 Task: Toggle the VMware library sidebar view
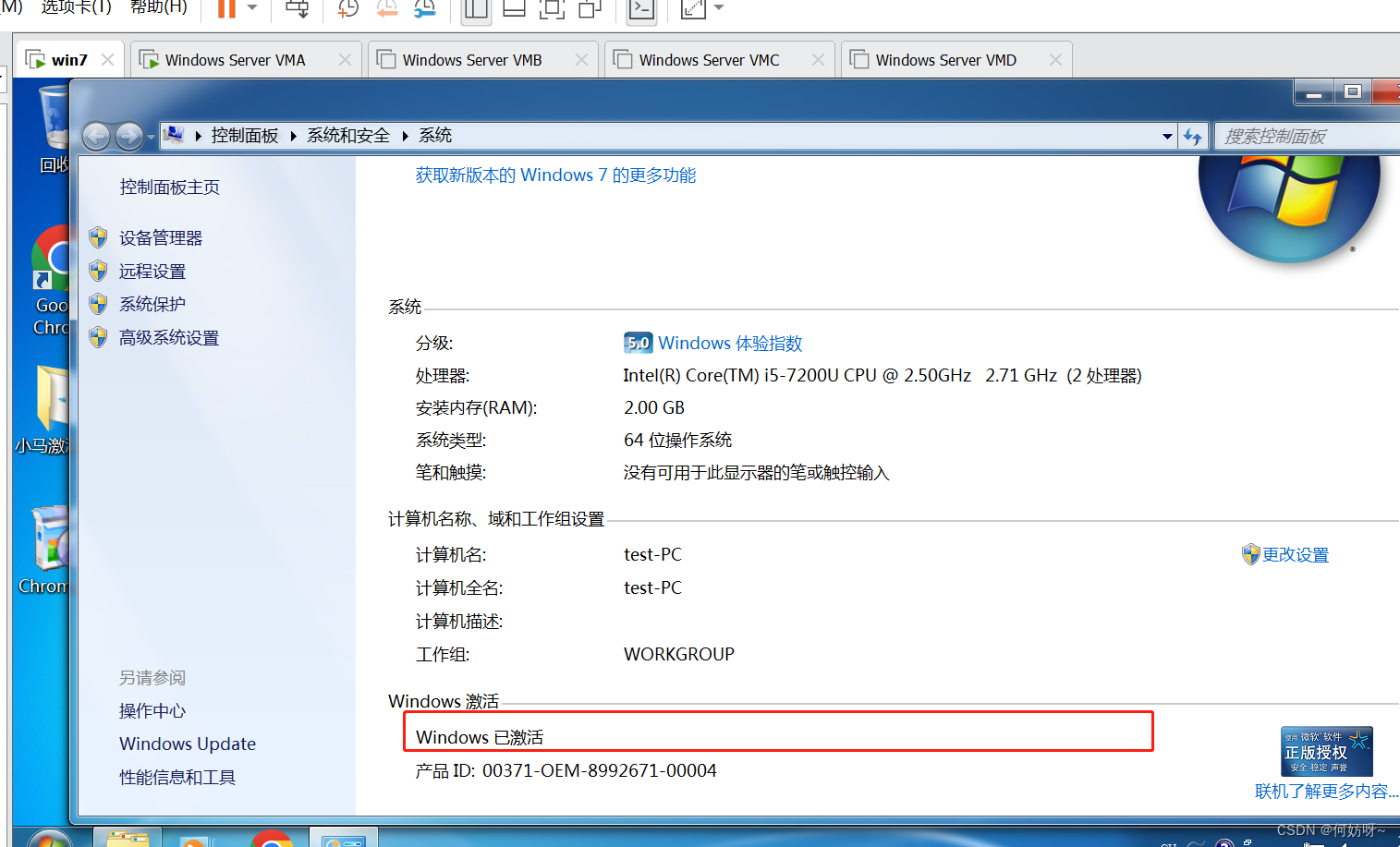[476, 8]
